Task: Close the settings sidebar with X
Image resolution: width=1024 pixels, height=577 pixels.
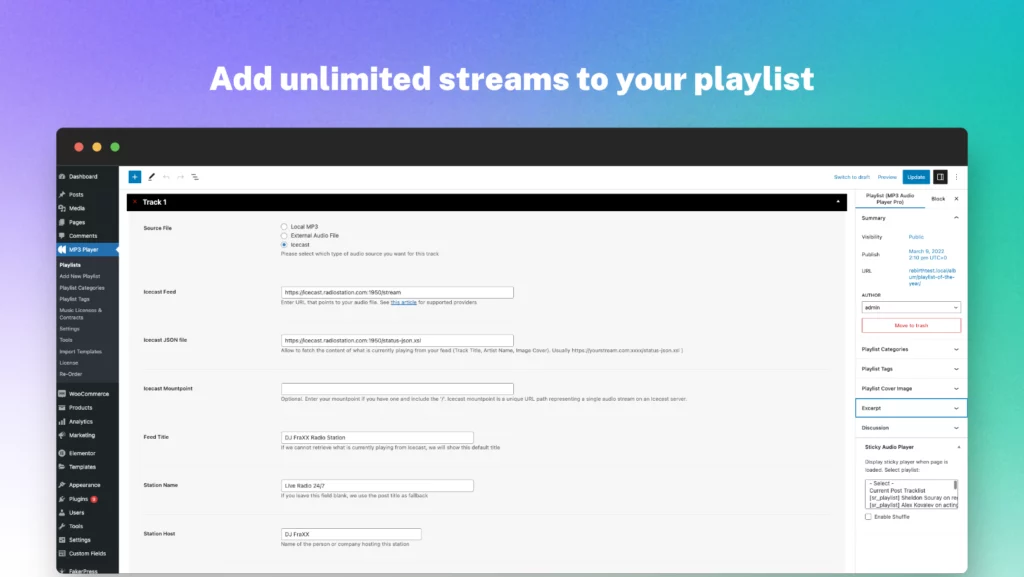Action: 956,198
